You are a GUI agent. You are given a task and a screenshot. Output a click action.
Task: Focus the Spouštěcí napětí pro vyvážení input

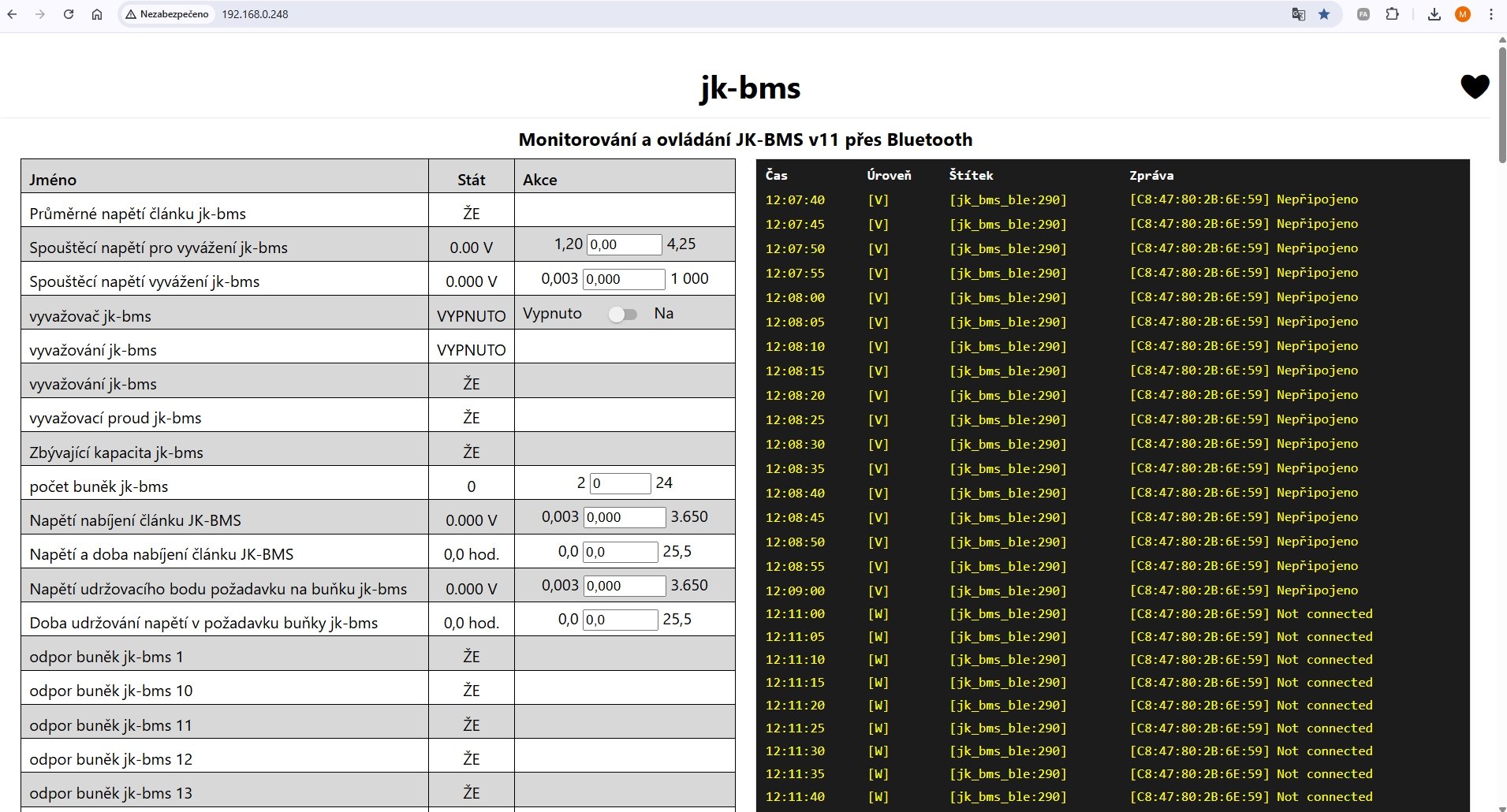(x=625, y=244)
